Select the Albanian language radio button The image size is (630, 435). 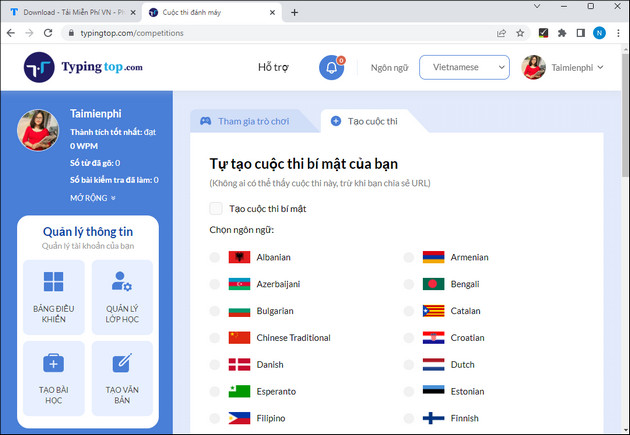215,257
